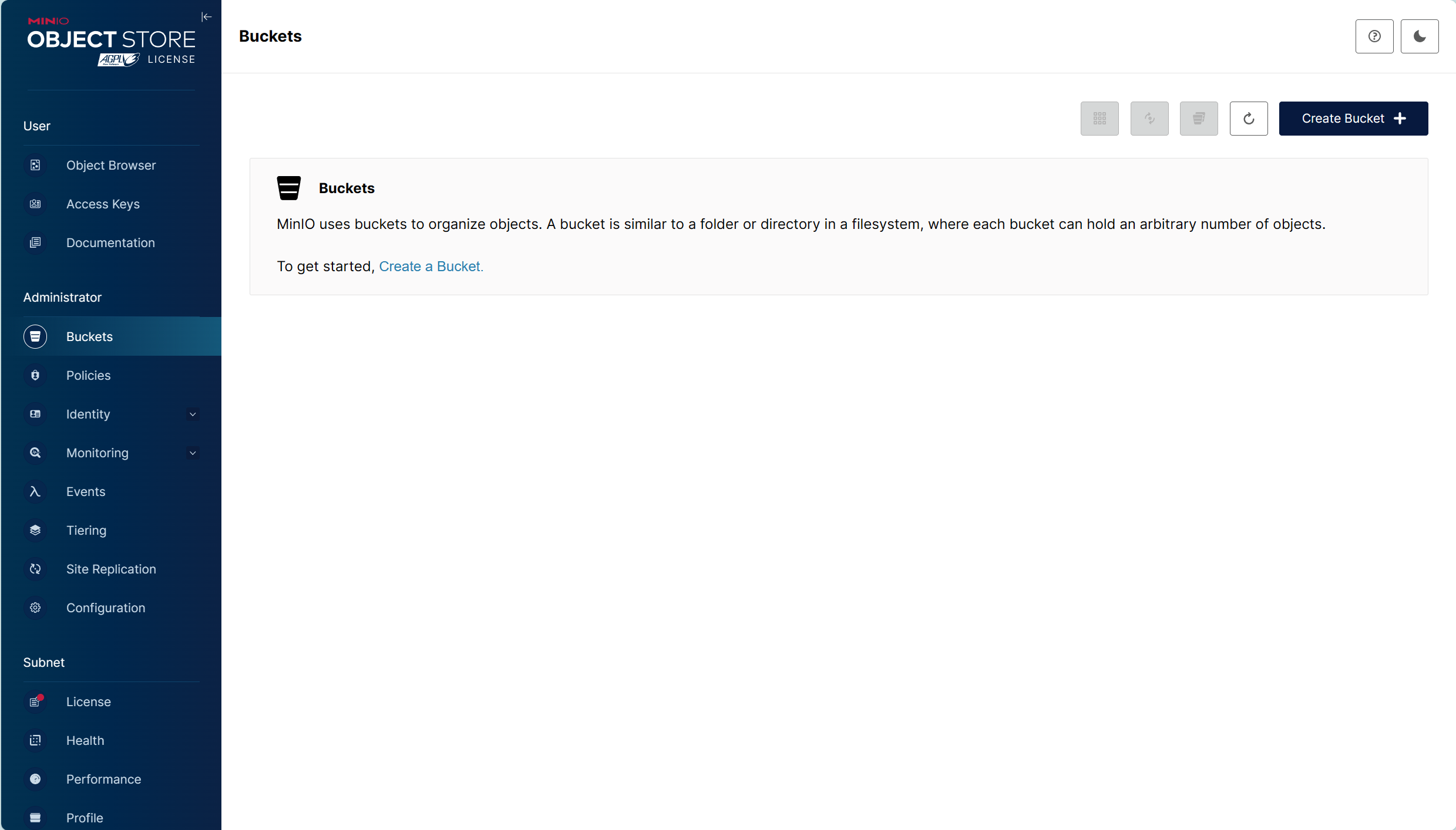Click the Access Keys sidebar icon
This screenshot has height=830, width=1456.
coord(35,204)
